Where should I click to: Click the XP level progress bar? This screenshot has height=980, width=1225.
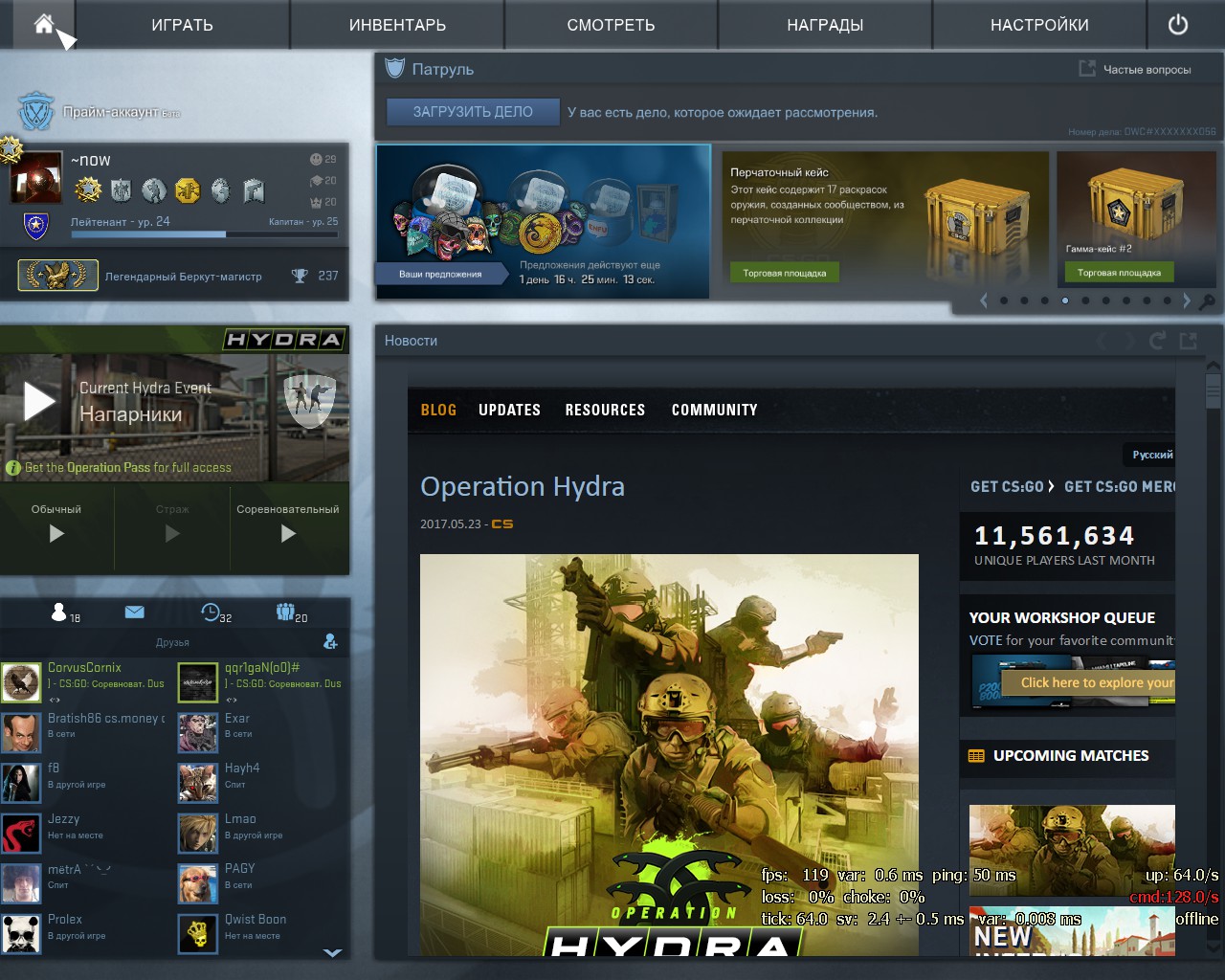tap(204, 234)
